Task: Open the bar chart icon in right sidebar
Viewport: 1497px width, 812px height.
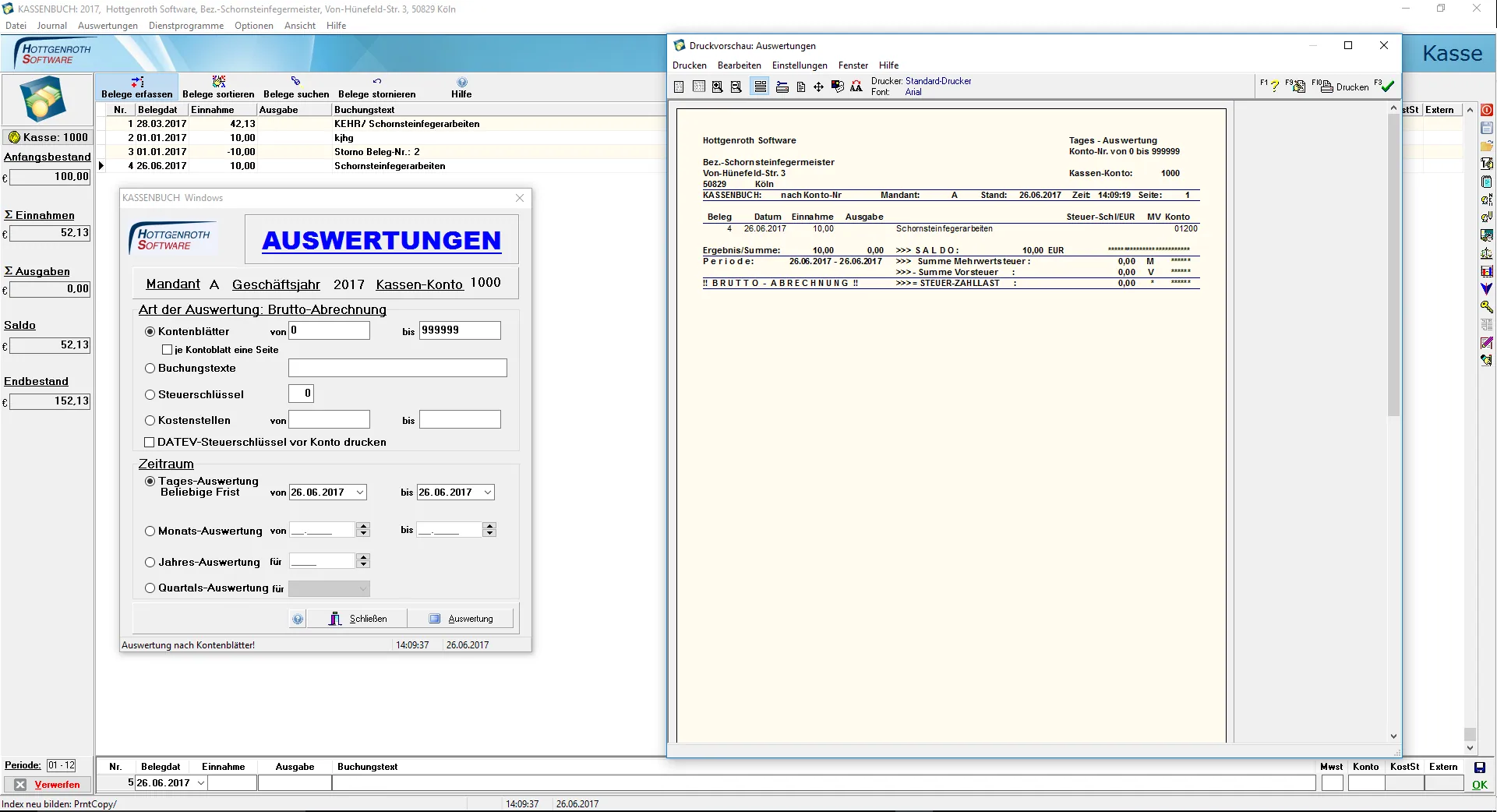Action: (1487, 271)
